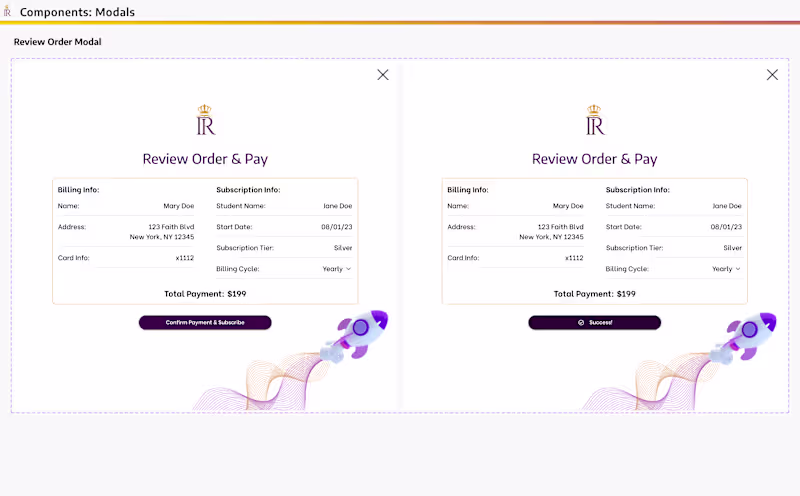Close the right Review Order modal
800x496 pixels.
(x=772, y=75)
